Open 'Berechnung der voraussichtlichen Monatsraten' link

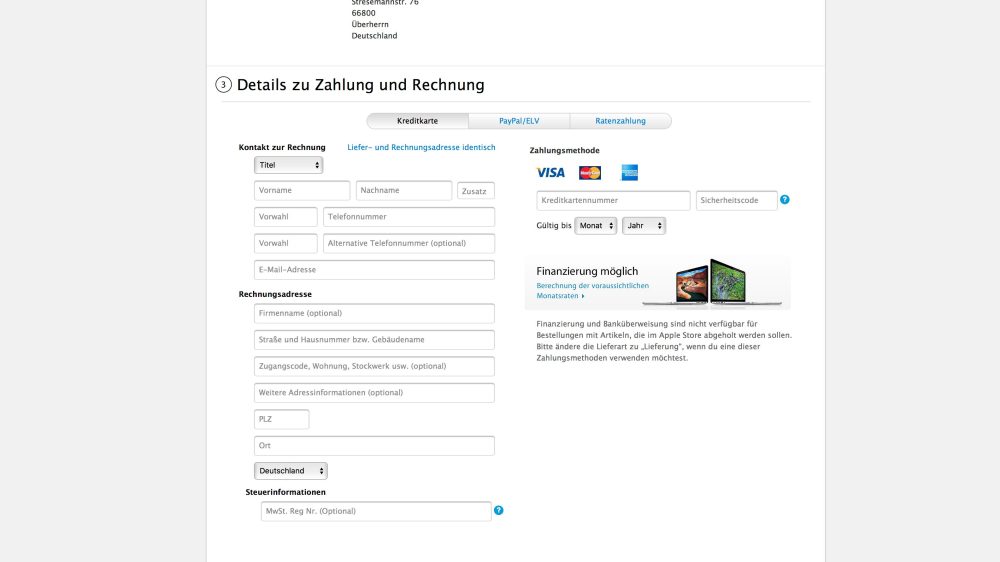592,291
